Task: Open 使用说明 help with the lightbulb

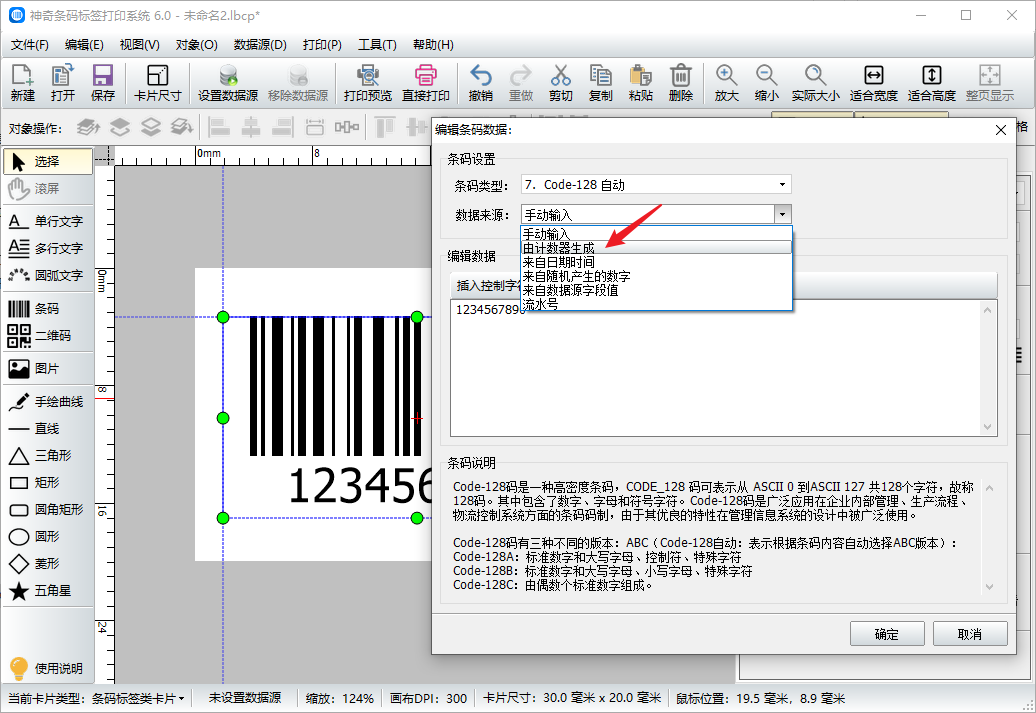Action: point(47,668)
